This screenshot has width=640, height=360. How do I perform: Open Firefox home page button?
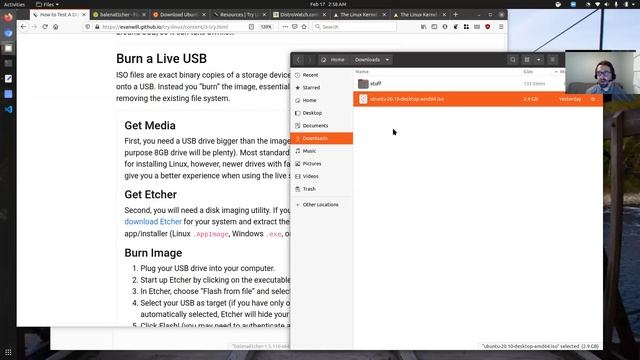pos(56,27)
